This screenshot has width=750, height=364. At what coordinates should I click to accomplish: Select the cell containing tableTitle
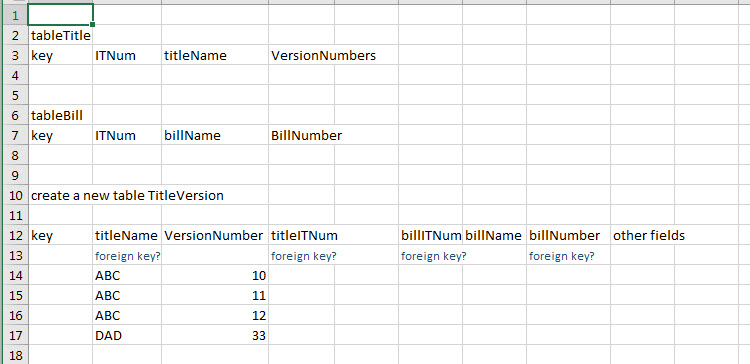60,35
